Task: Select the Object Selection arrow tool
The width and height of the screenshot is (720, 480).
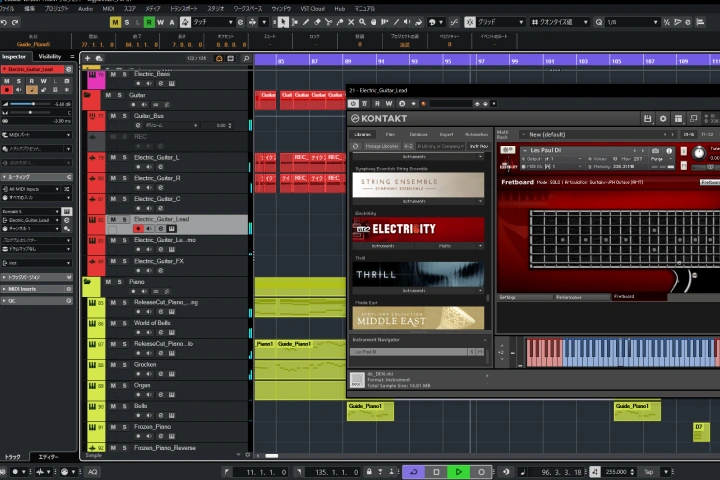Action: point(283,22)
